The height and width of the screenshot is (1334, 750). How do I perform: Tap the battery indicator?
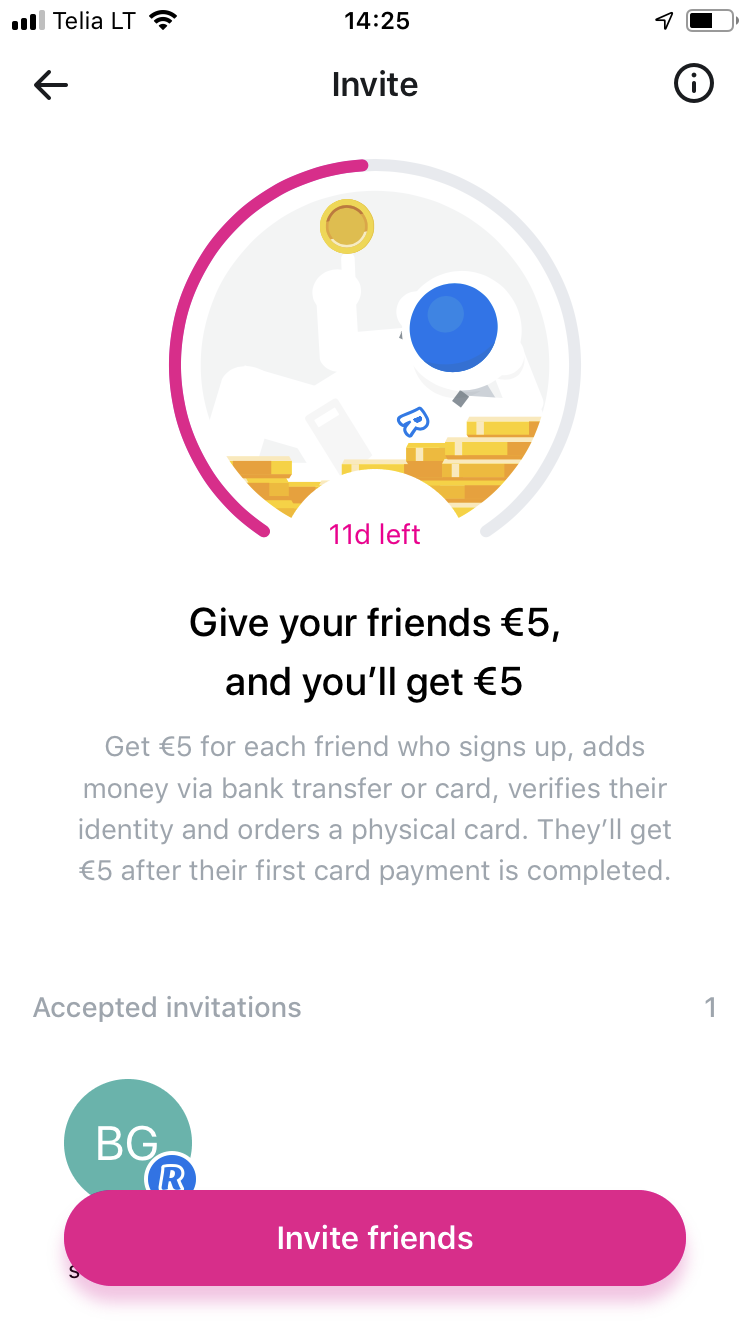pos(709,21)
